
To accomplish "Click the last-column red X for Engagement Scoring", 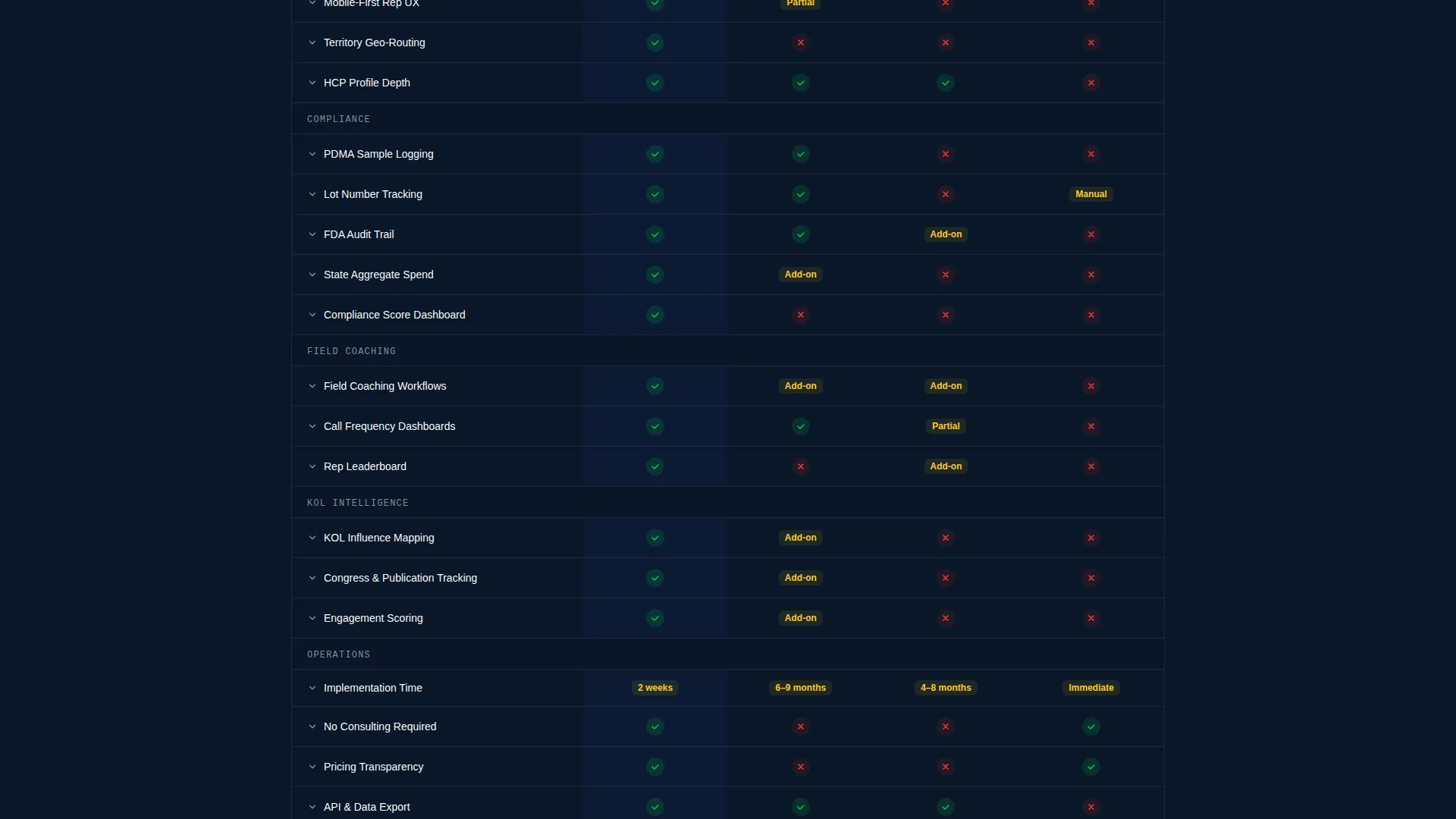I will pyautogui.click(x=1091, y=618).
